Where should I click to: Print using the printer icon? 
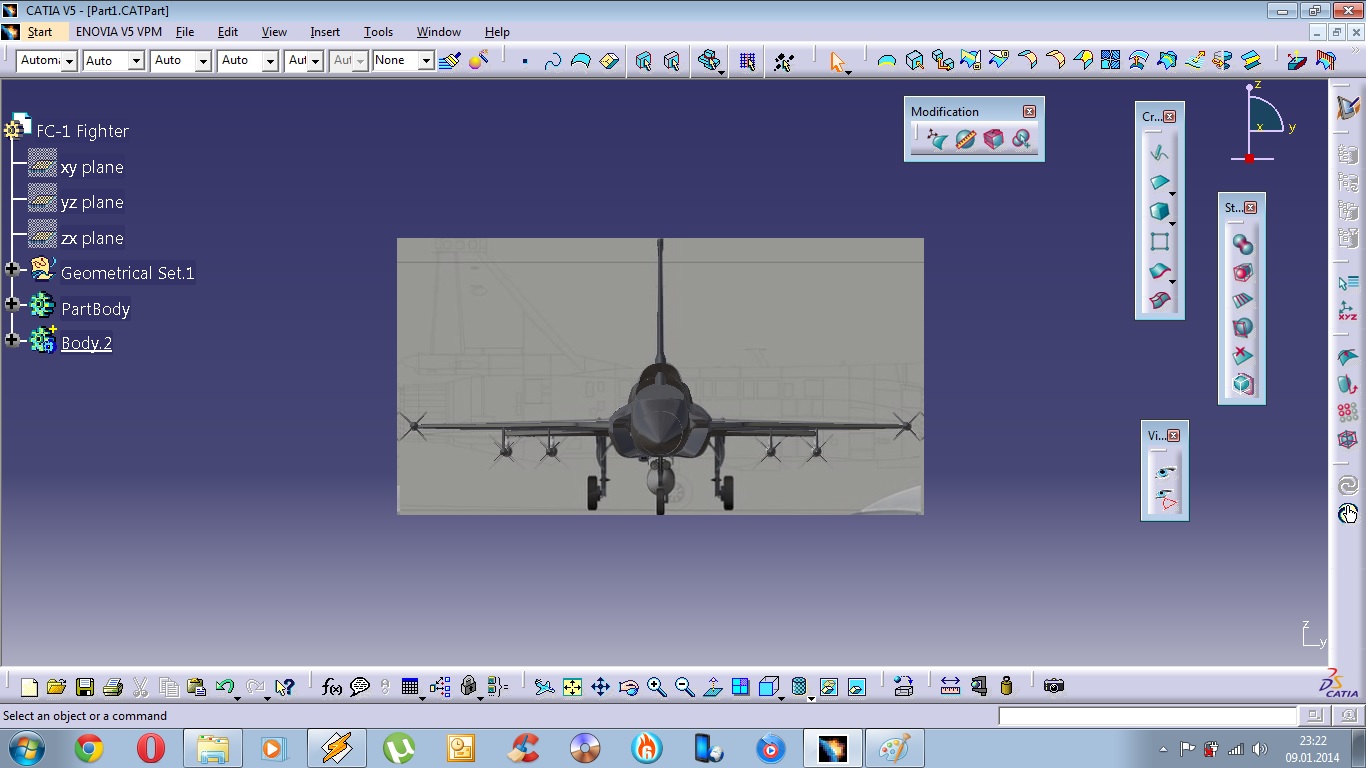(x=112, y=687)
